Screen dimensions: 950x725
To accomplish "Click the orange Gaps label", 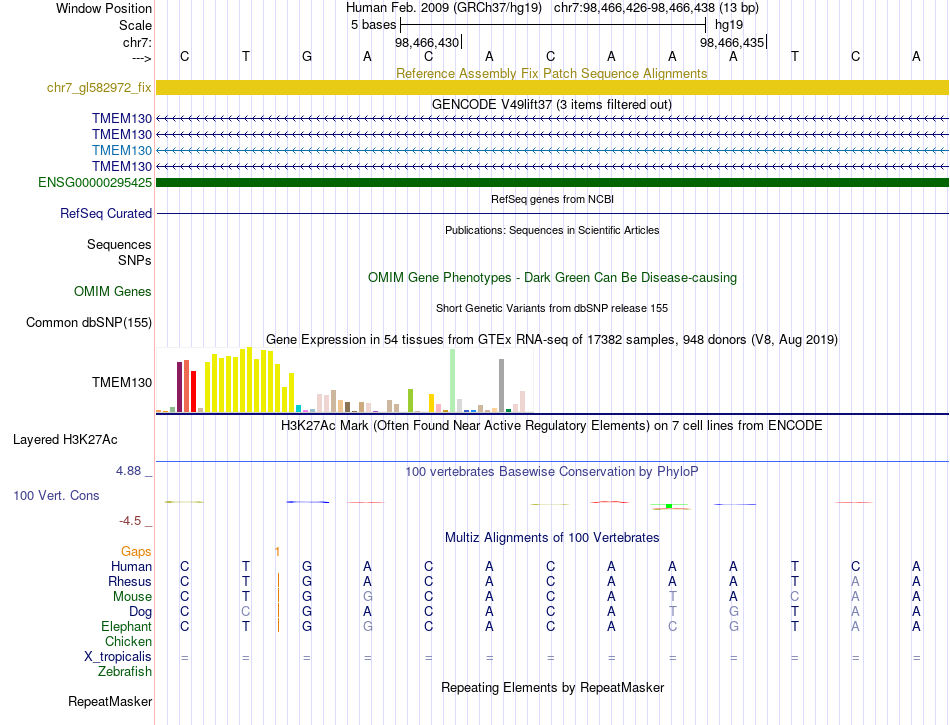I will click(x=136, y=551).
